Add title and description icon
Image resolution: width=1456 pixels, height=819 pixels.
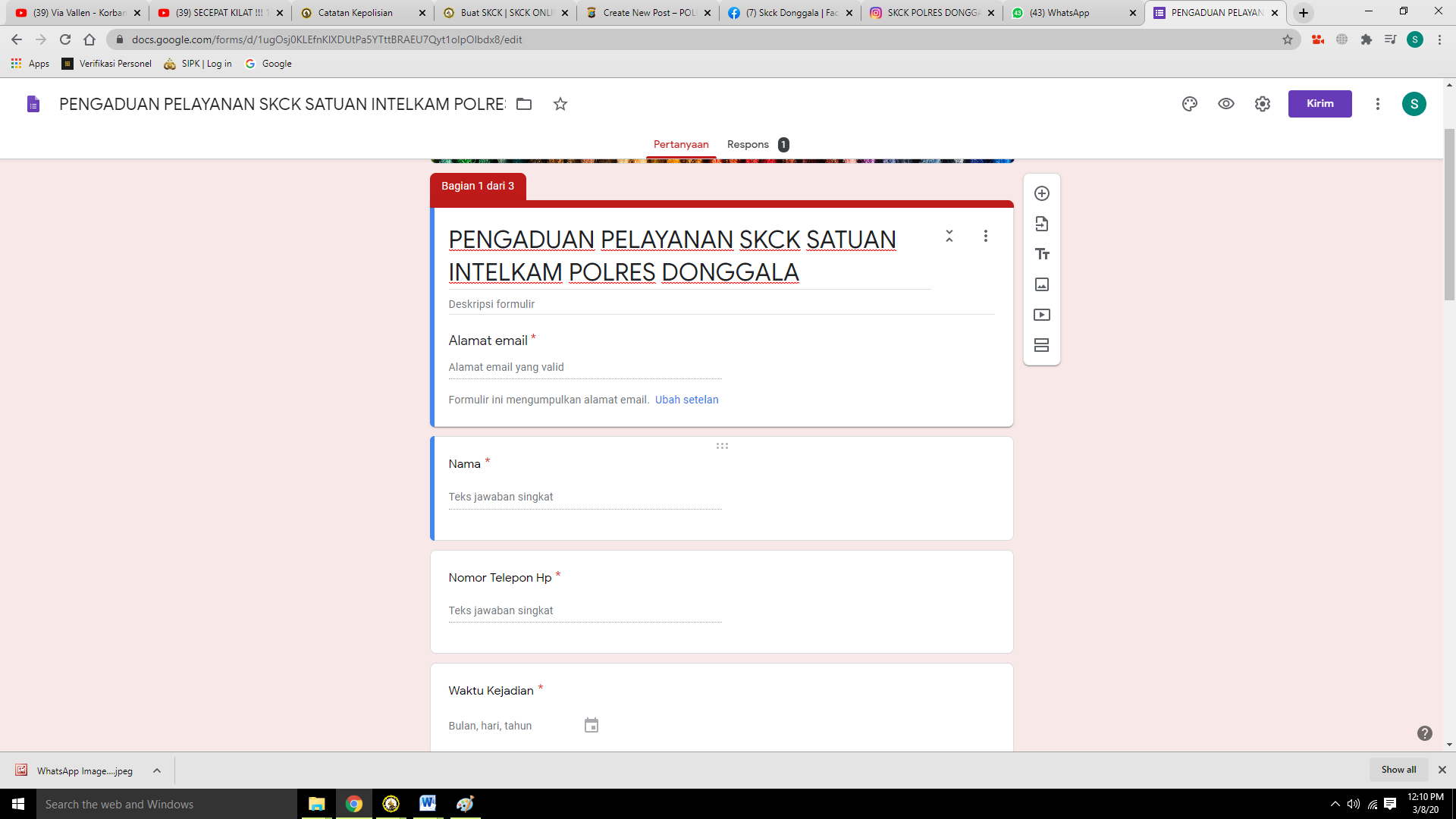click(1042, 254)
